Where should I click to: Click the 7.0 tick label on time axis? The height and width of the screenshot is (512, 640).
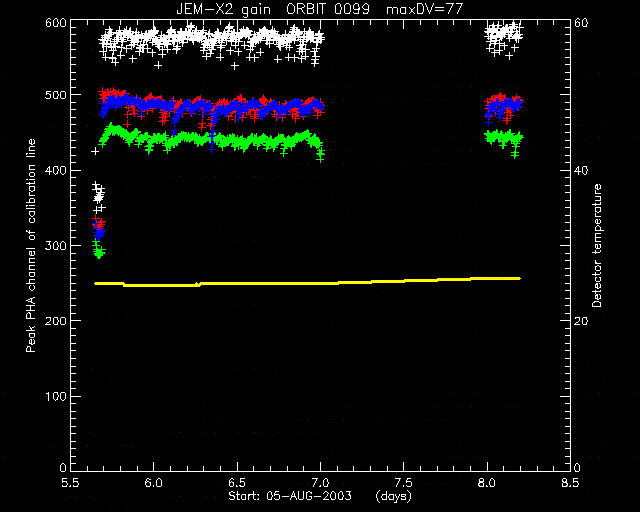(320, 483)
